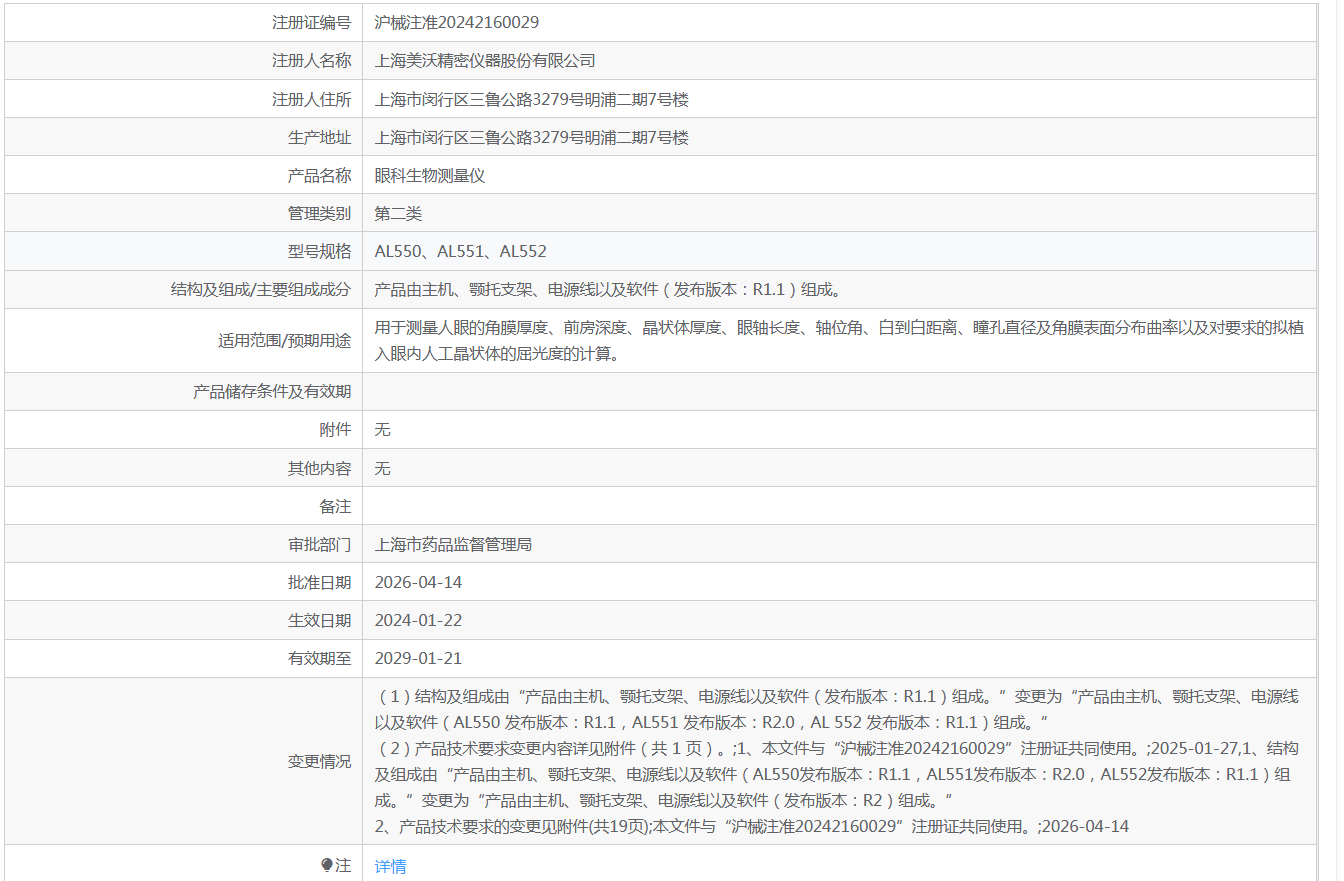Select registration number 沪械注准20242160029 in 注册证编号 row
Viewport: 1344px width, 881px height.
coord(457,22)
